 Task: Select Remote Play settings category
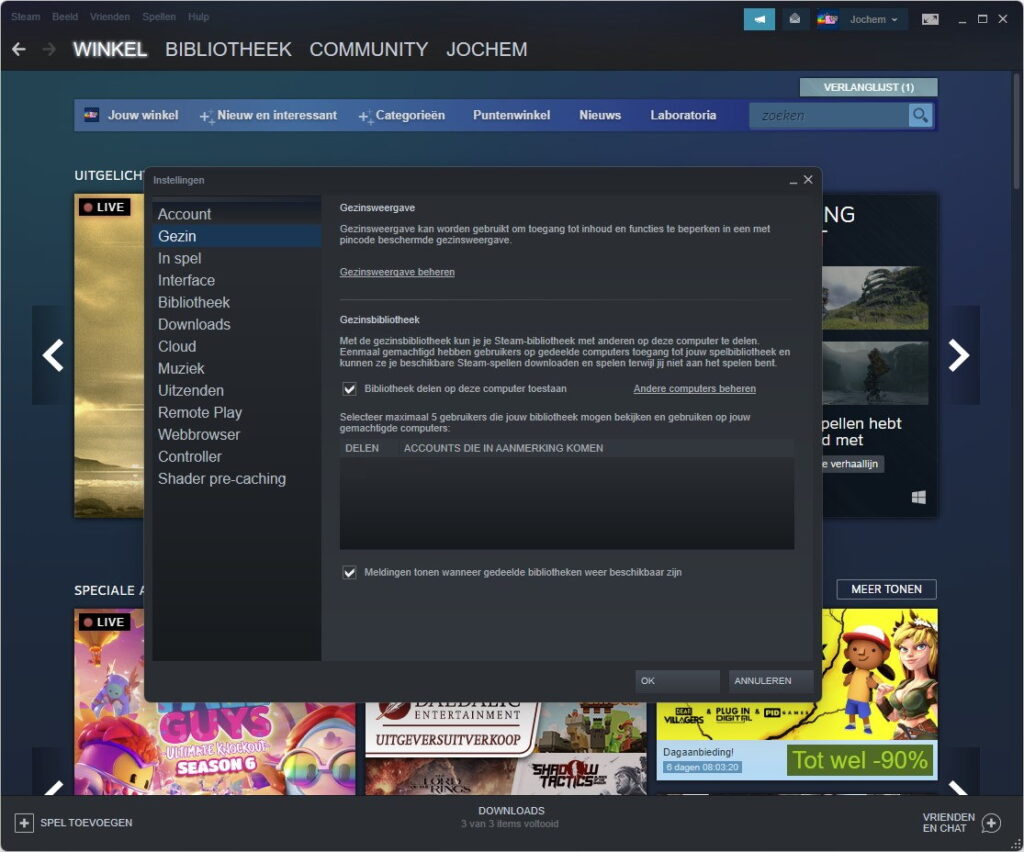pos(236,413)
